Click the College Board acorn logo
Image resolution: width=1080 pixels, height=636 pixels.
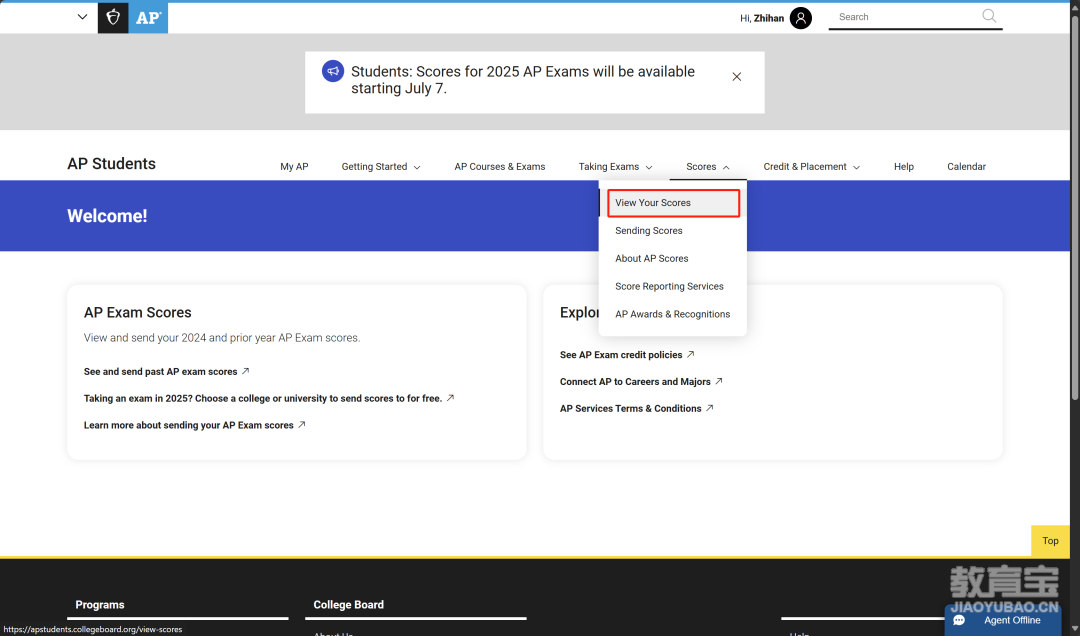click(x=113, y=18)
